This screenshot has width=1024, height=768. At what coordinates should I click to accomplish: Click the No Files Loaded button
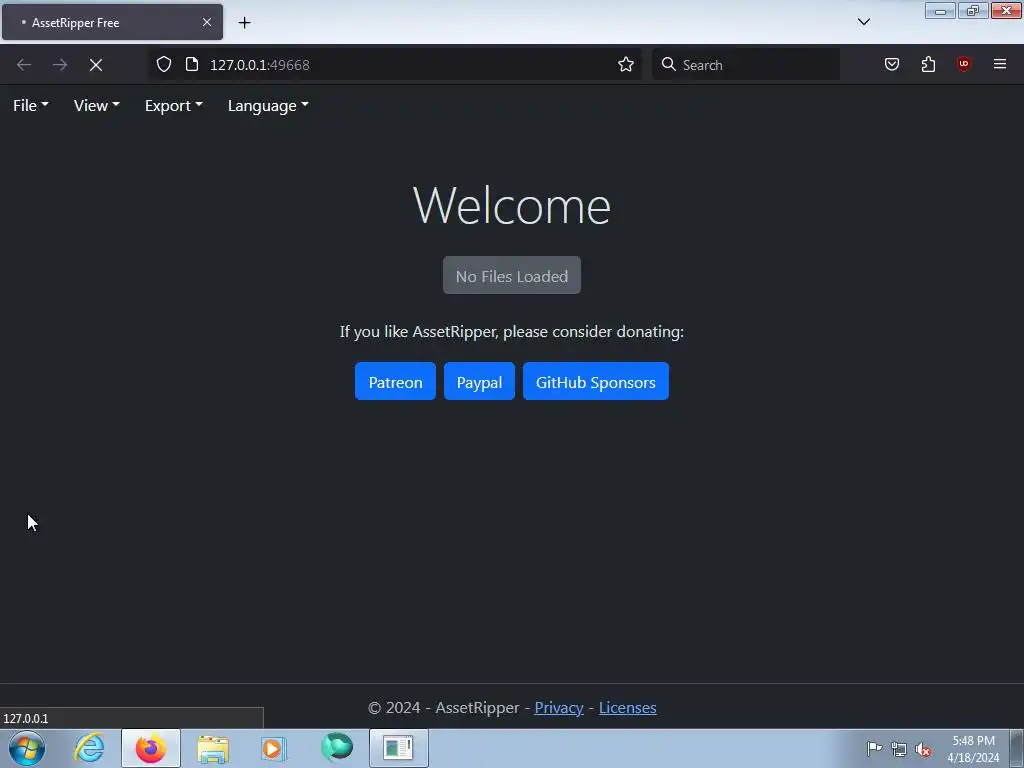(x=512, y=276)
